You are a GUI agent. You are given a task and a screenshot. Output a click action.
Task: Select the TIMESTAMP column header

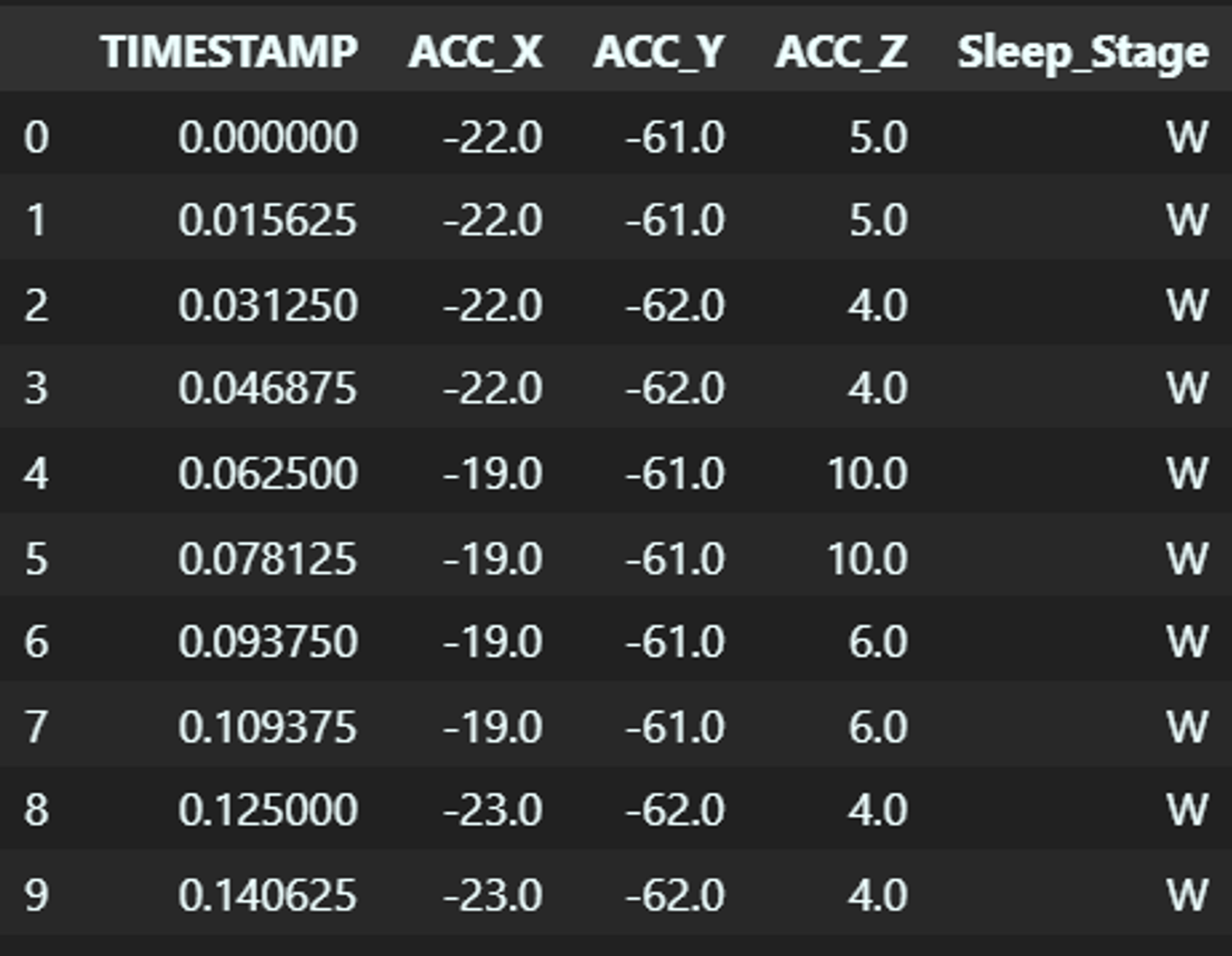[229, 52]
